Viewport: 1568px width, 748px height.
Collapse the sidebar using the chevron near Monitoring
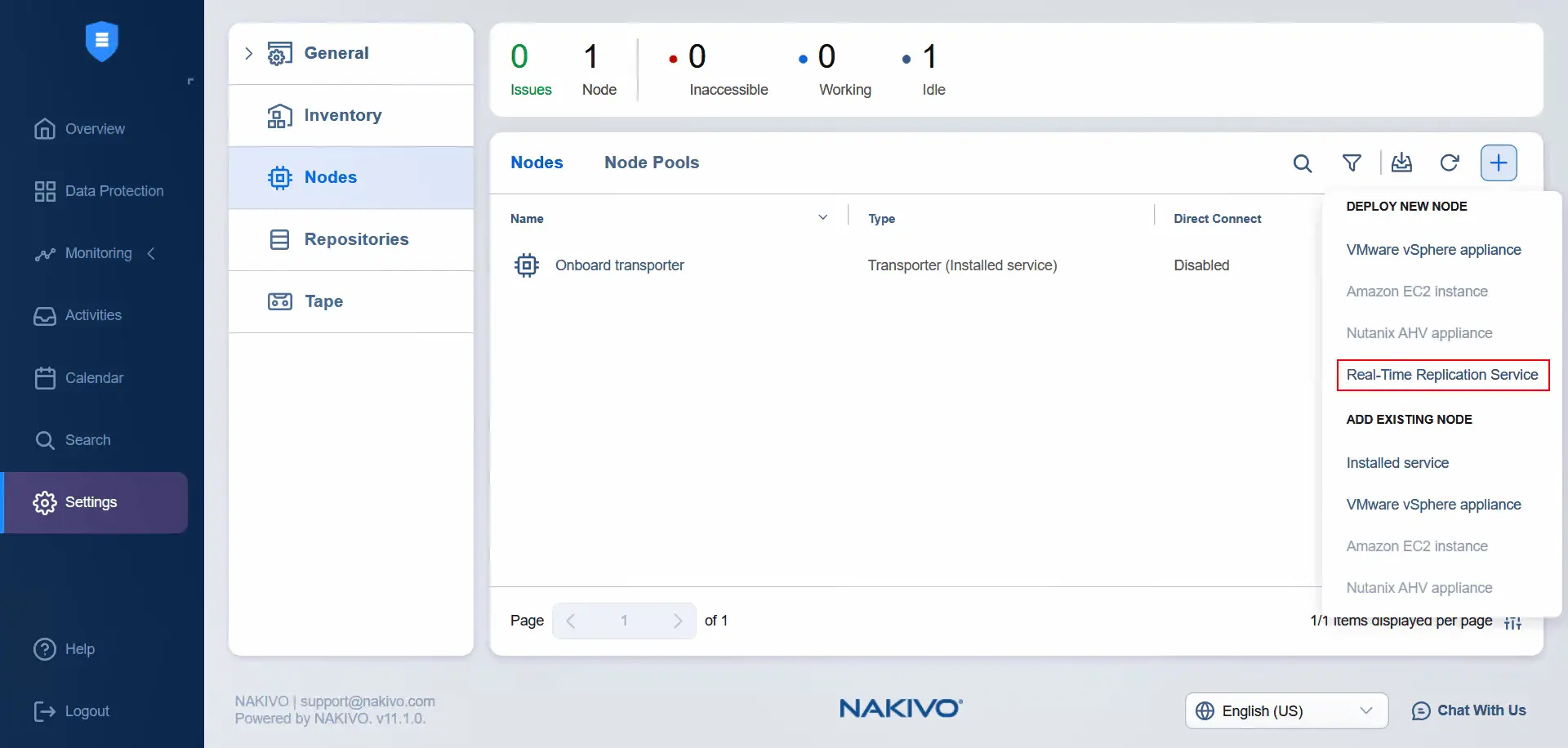point(151,253)
